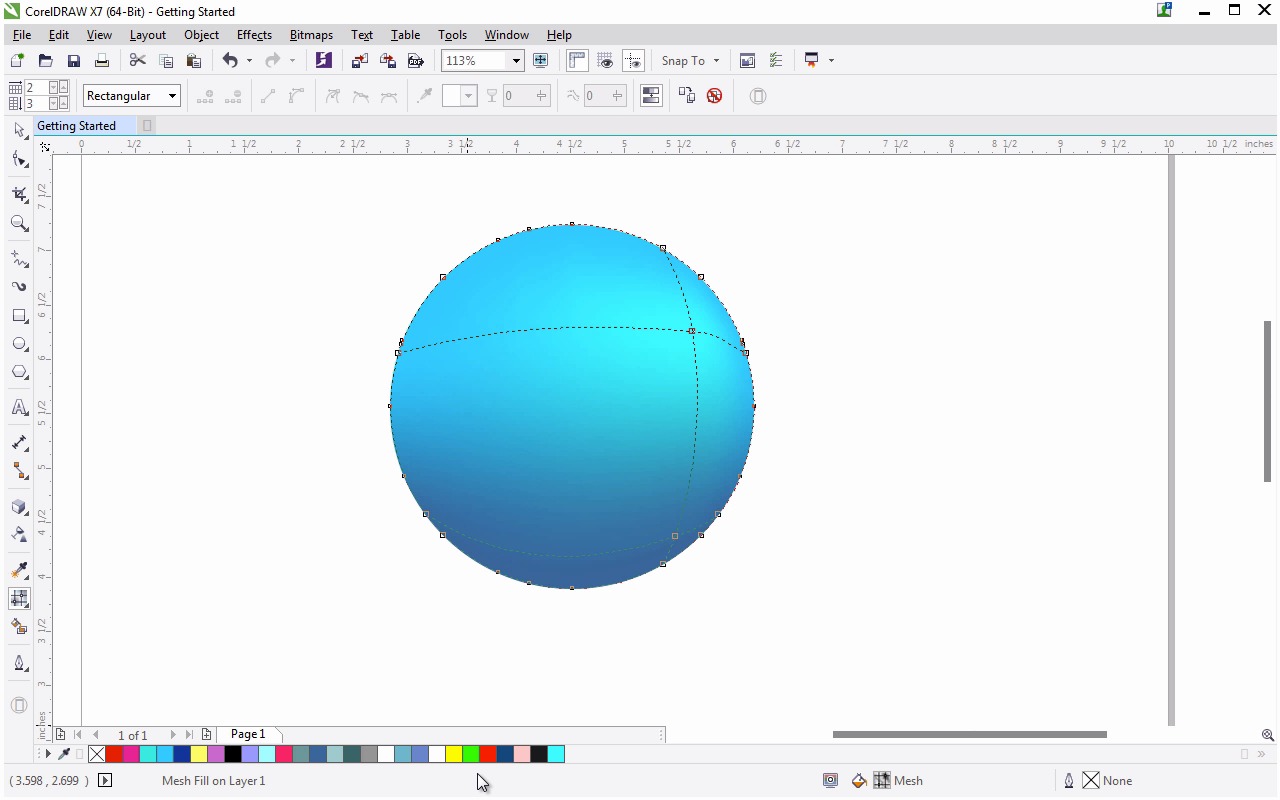Screen dimensions: 1280x800
Task: Click the Open file icon
Action: (x=45, y=61)
